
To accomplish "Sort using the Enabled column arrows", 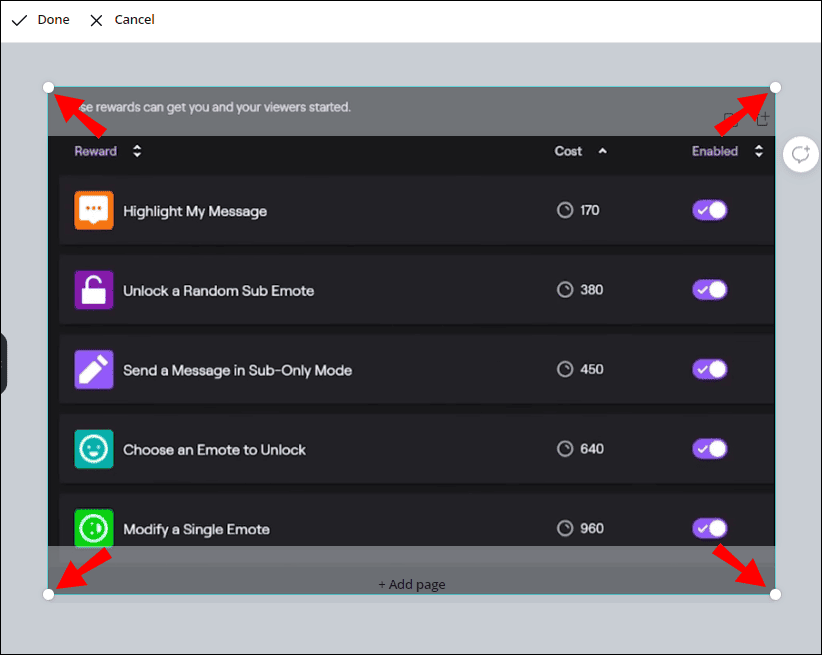I will (759, 152).
